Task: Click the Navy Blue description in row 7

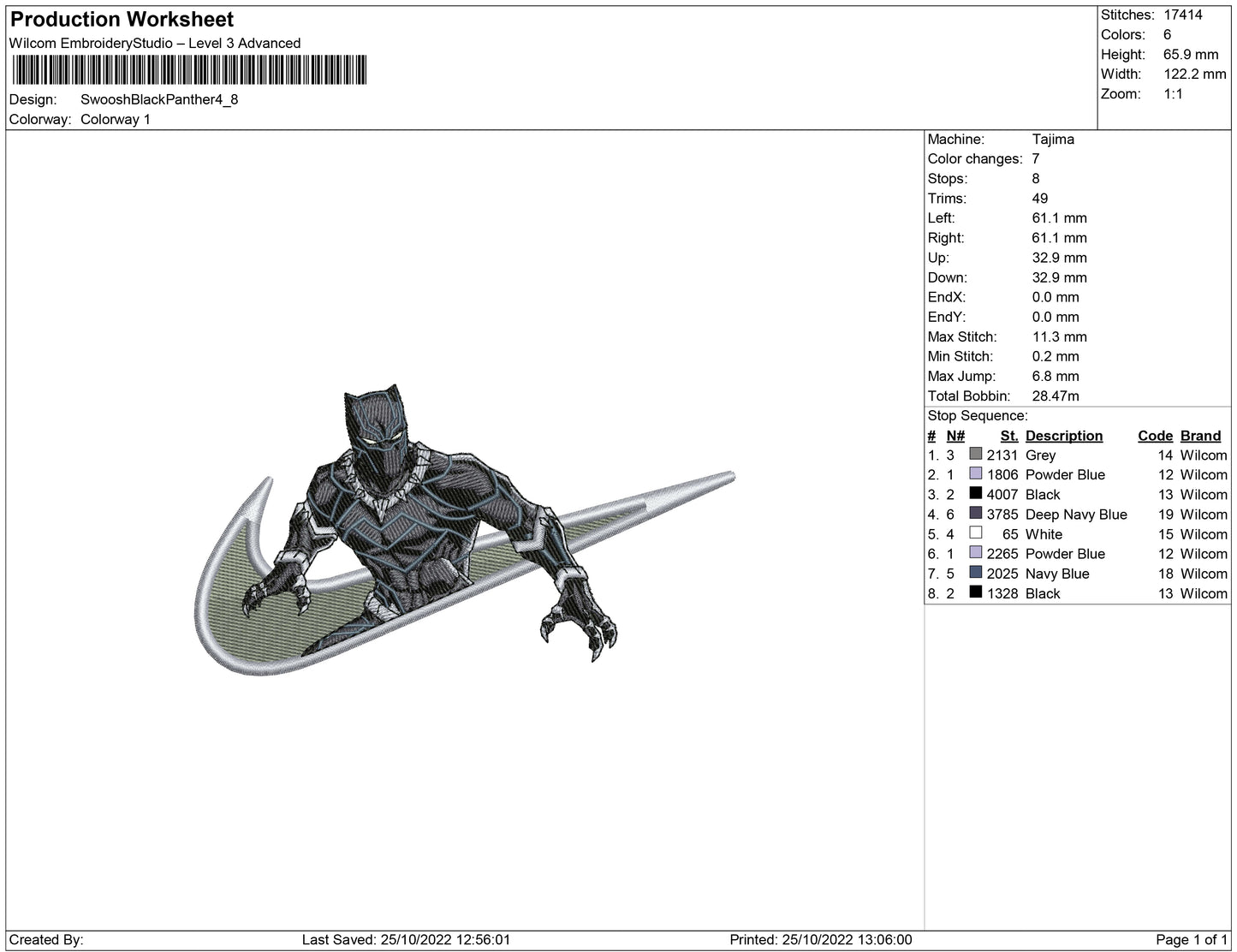Action: click(x=1057, y=573)
